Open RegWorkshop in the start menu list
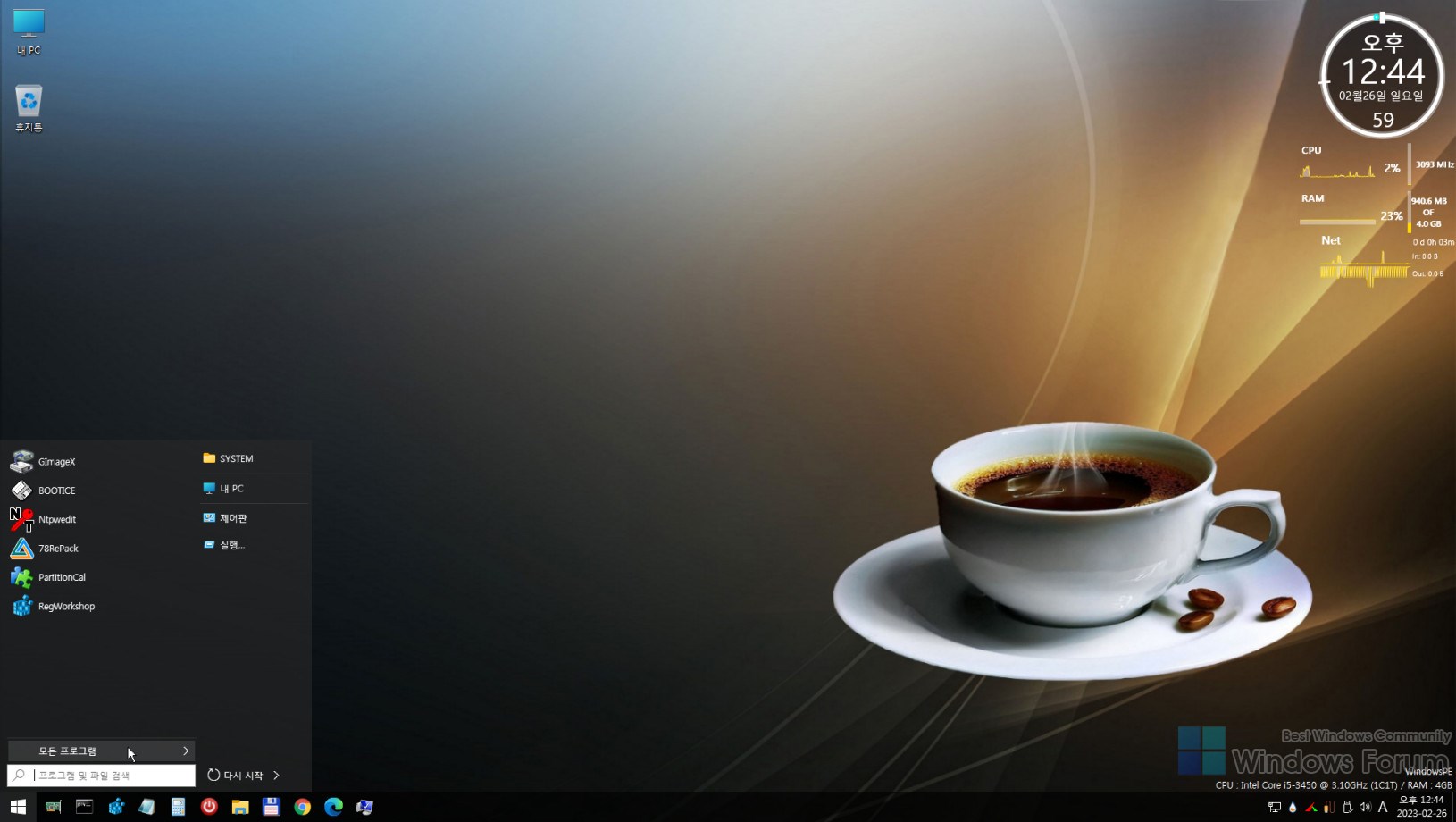The width and height of the screenshot is (1456, 822). point(101,606)
